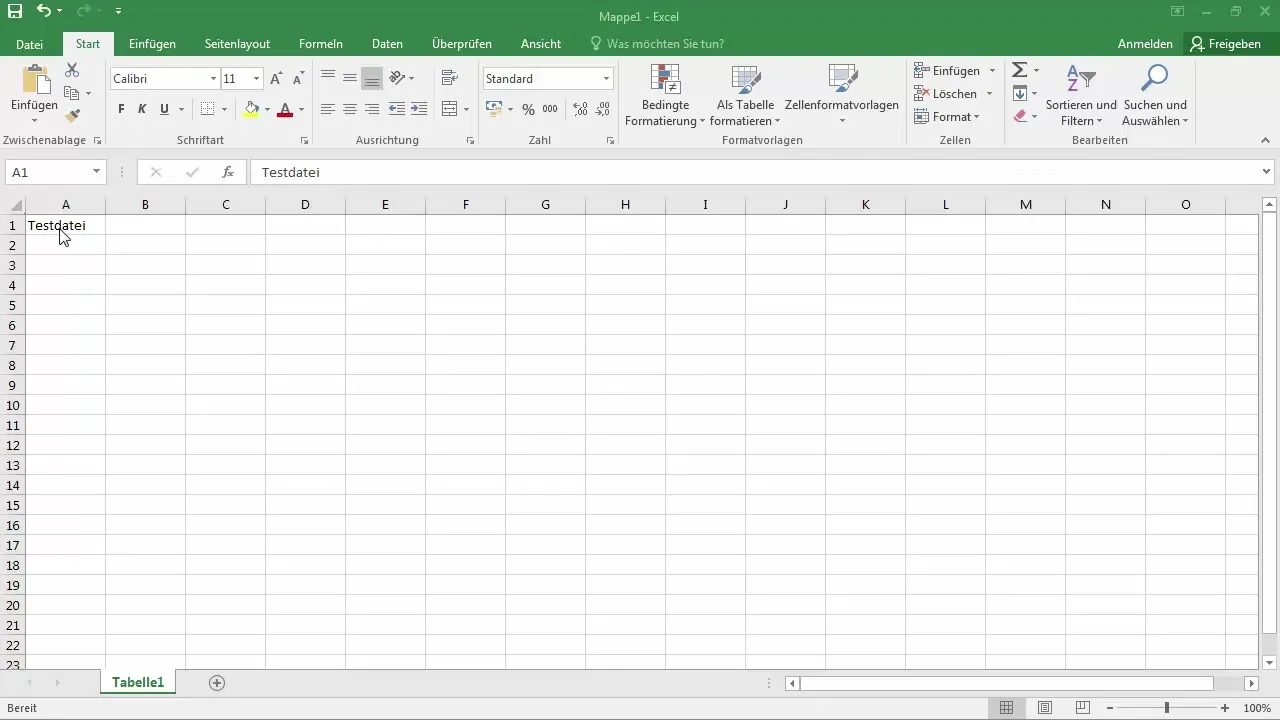This screenshot has width=1280, height=720.
Task: Align text to top of cell
Action: [328, 77]
